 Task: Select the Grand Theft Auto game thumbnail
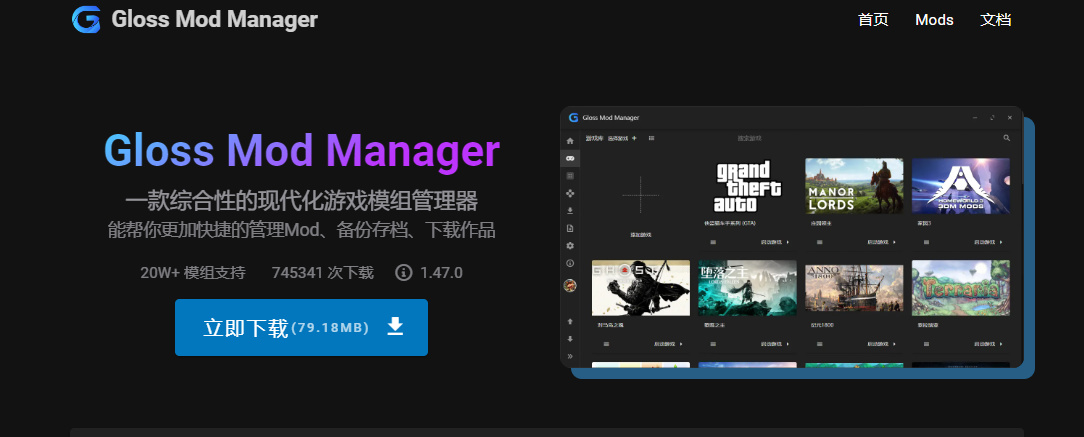(x=747, y=186)
